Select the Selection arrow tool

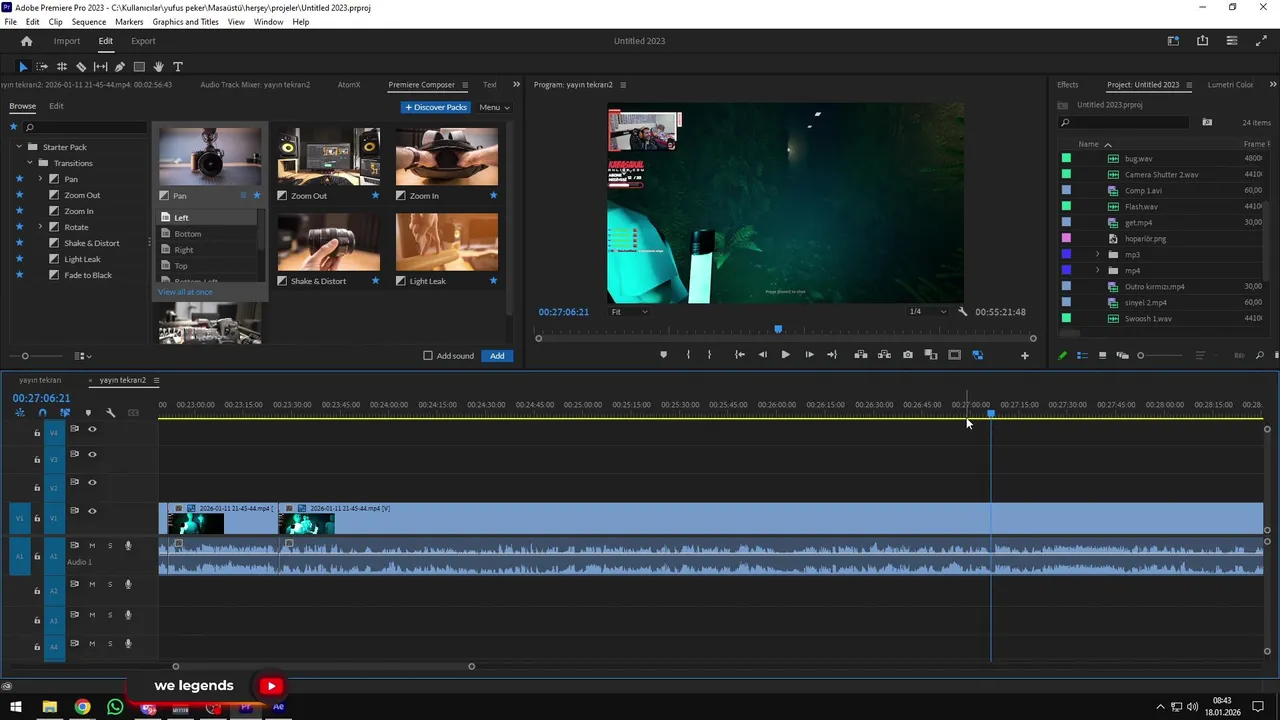(23, 67)
